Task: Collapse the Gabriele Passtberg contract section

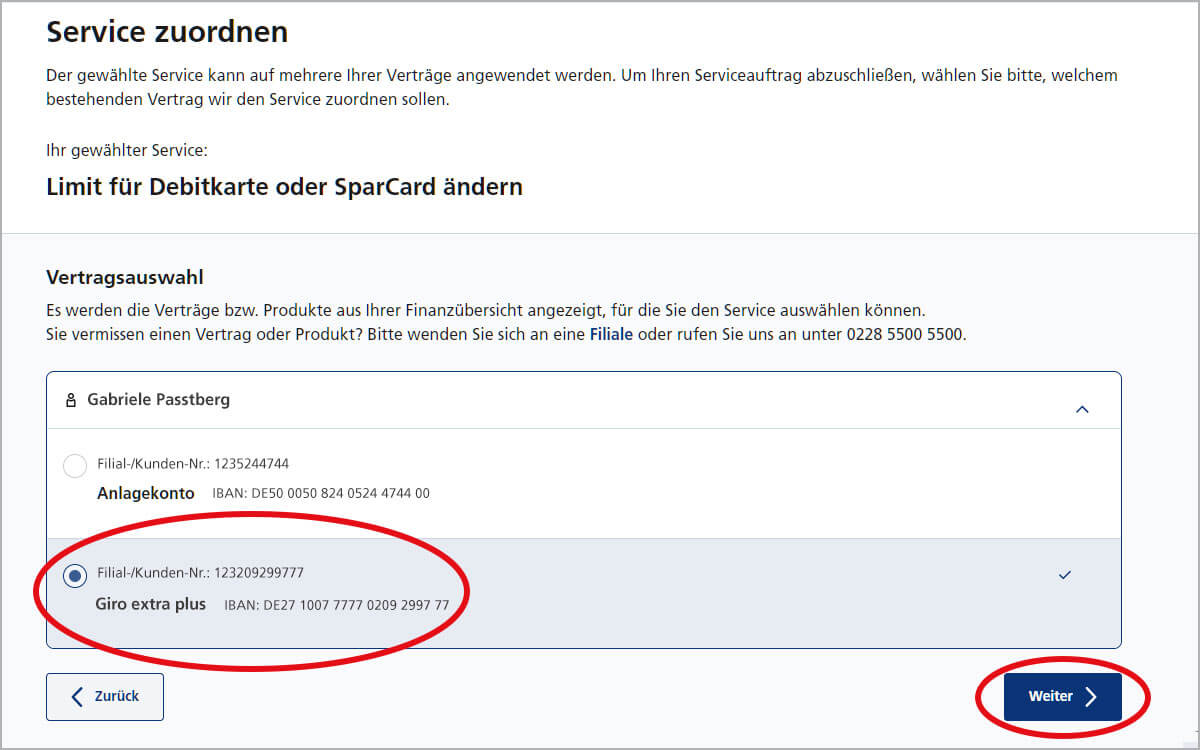Action: click(x=1082, y=409)
